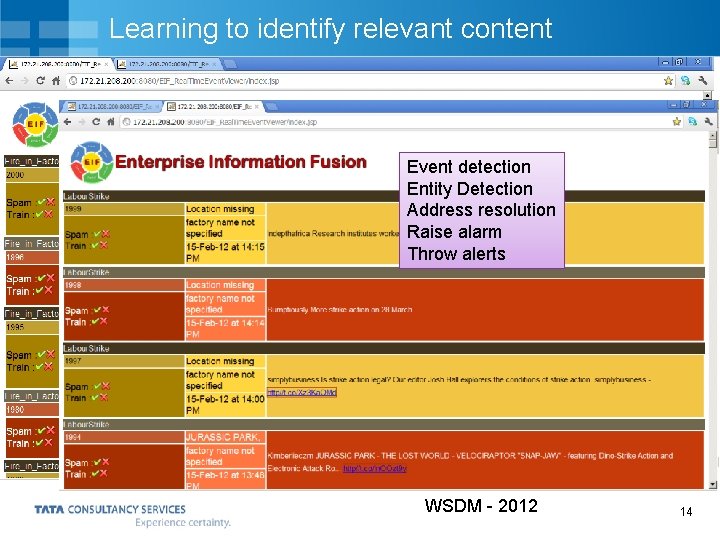
Task: Reject spam for event 1999 with red X
Action: [x=106, y=234]
